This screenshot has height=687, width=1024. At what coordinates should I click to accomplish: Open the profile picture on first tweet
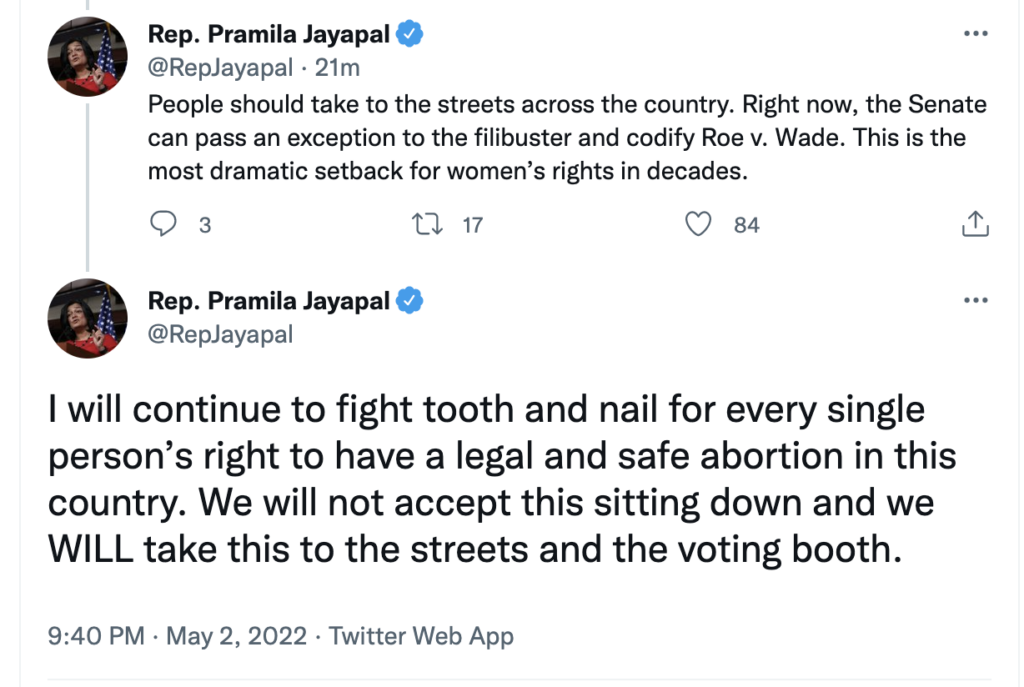[89, 57]
